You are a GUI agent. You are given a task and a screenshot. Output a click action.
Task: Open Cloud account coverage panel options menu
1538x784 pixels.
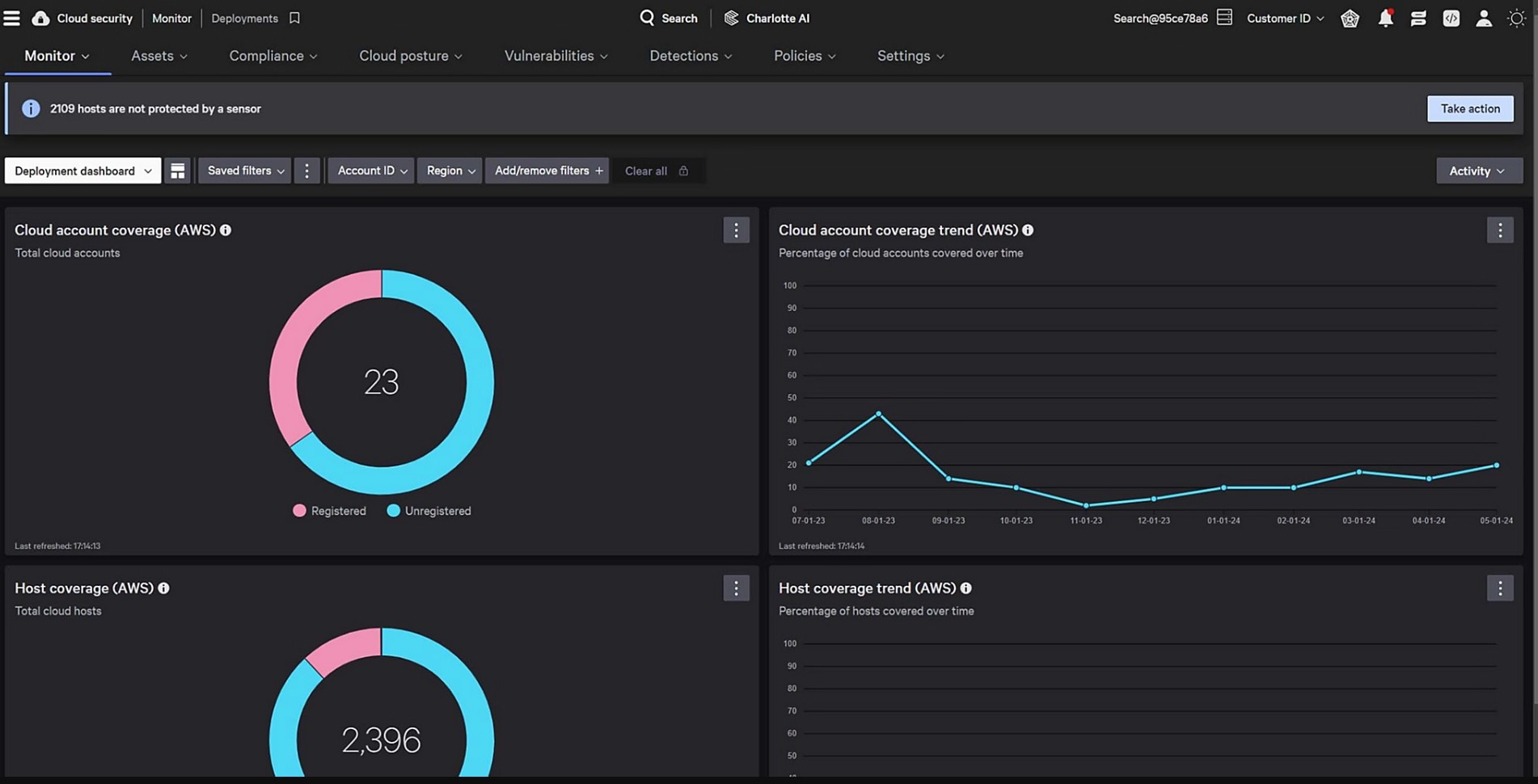click(736, 230)
